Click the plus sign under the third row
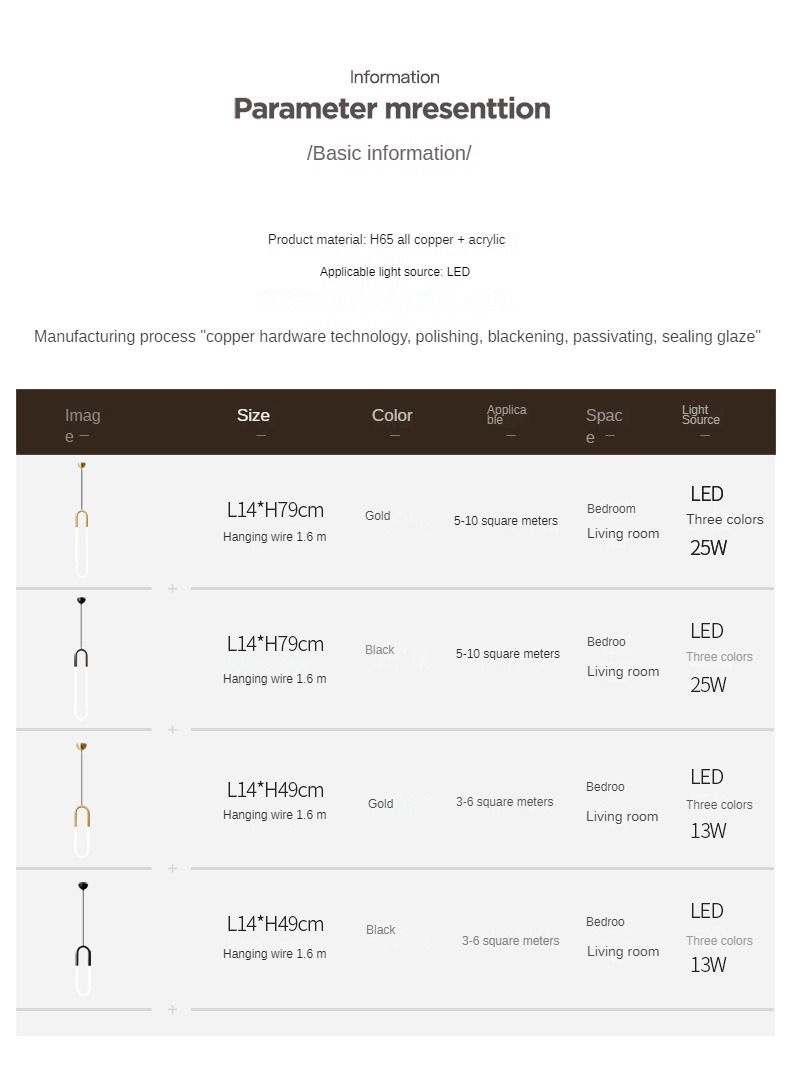Viewport: 790px width, 1065px height. click(172, 868)
